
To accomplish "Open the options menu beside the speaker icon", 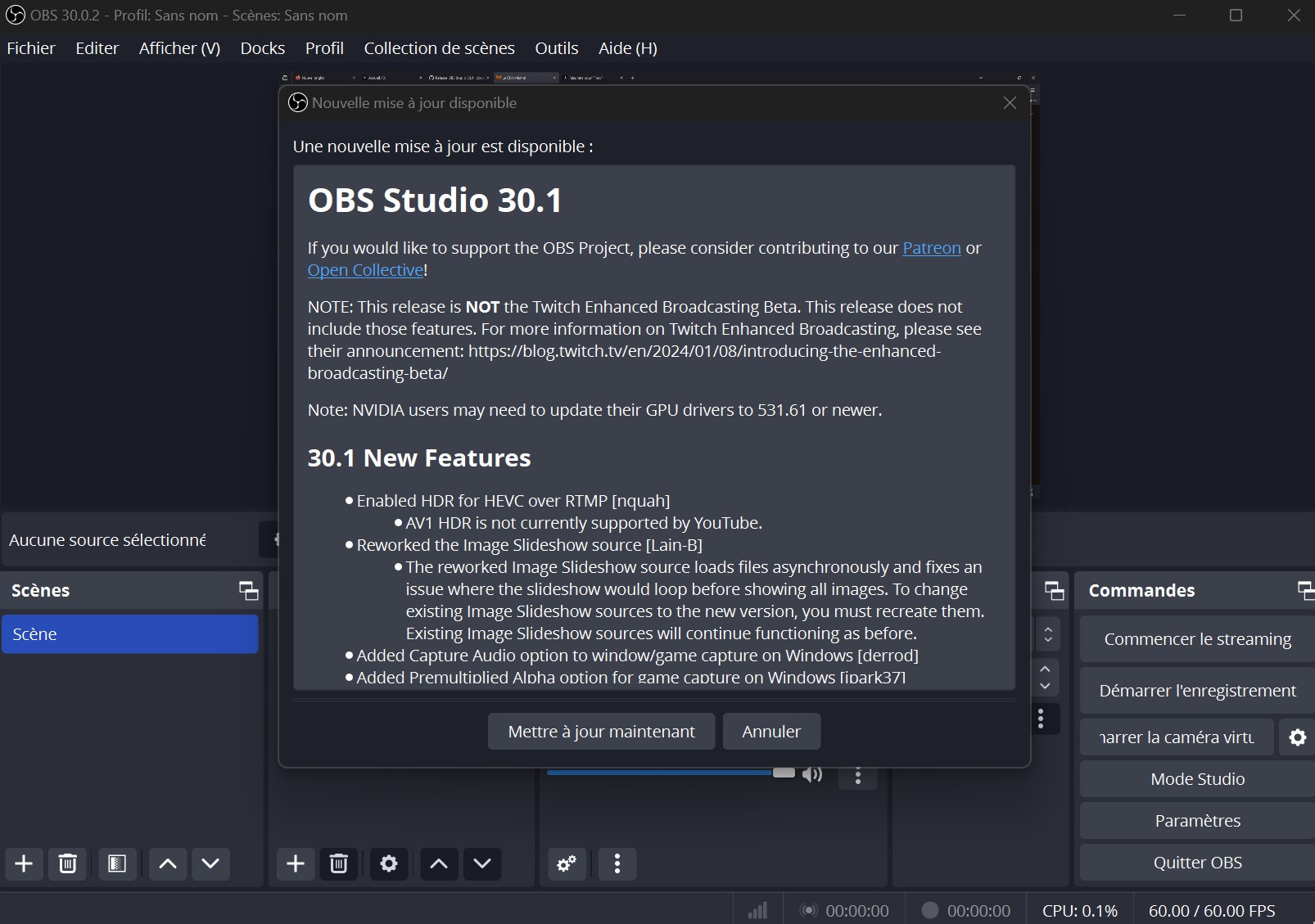I will [x=858, y=777].
